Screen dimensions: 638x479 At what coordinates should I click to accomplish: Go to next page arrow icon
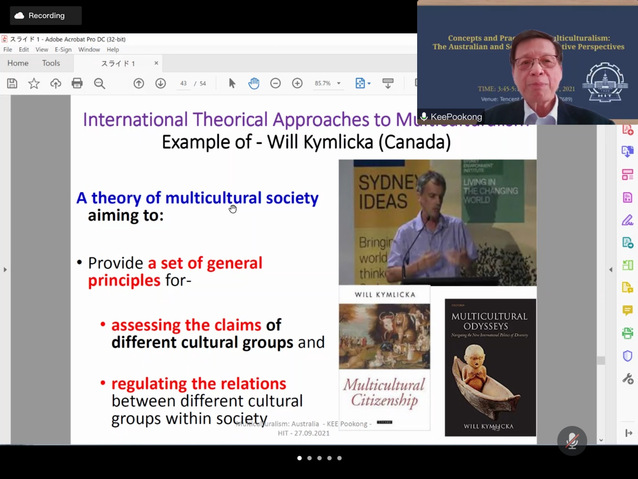point(160,83)
